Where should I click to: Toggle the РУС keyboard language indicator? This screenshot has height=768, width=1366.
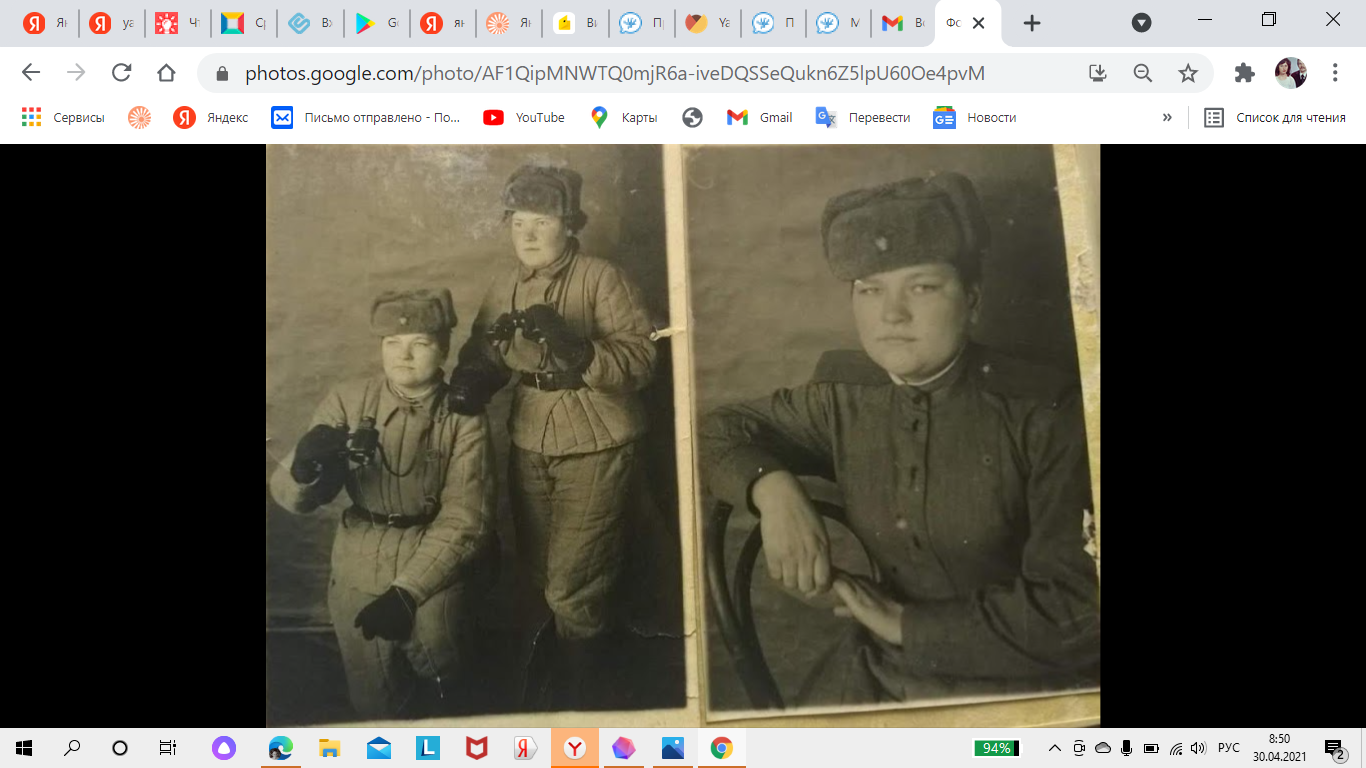click(x=1228, y=748)
